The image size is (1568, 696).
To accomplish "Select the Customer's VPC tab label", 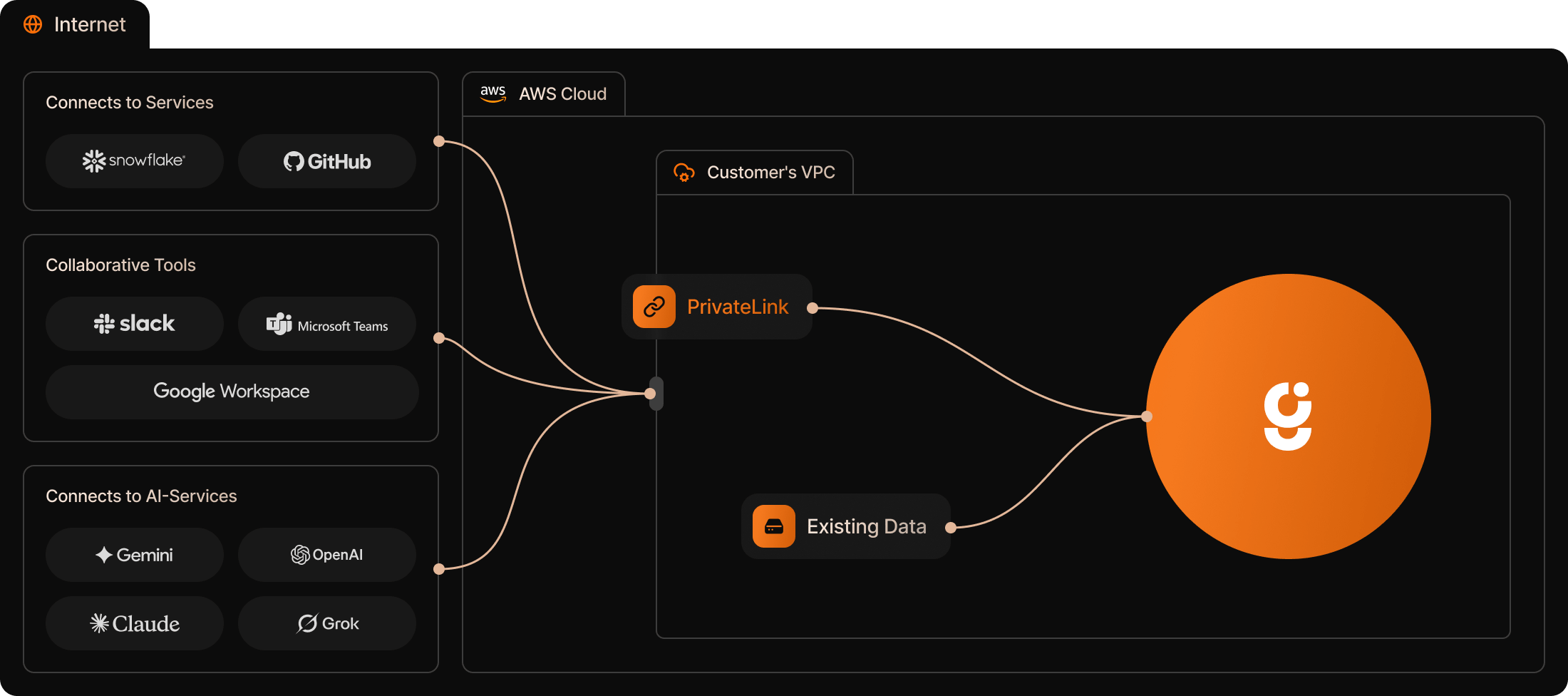I will click(x=770, y=173).
